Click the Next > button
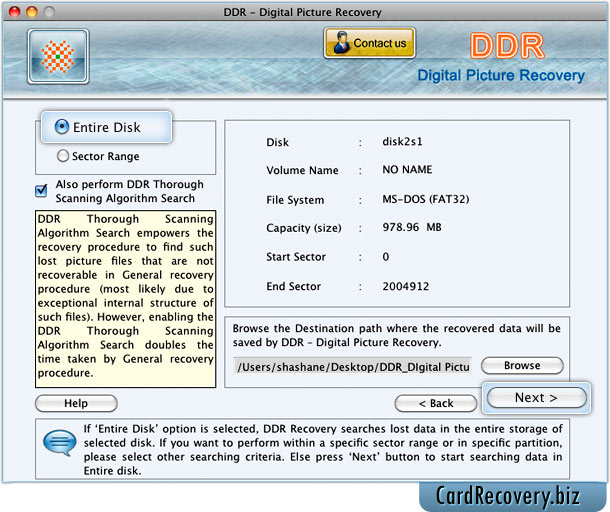Viewport: 610px width, 512px height. [x=536, y=398]
